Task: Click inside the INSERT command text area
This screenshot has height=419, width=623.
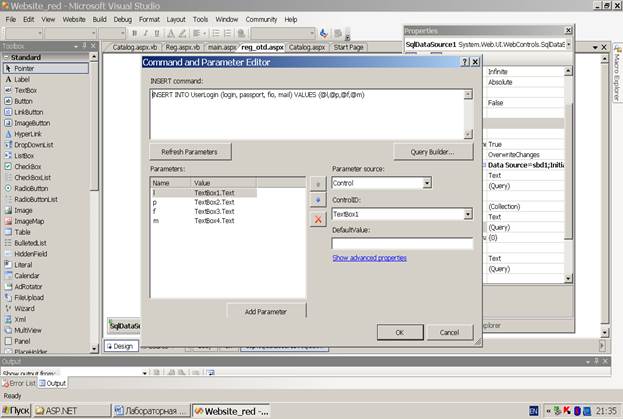Action: click(307, 114)
